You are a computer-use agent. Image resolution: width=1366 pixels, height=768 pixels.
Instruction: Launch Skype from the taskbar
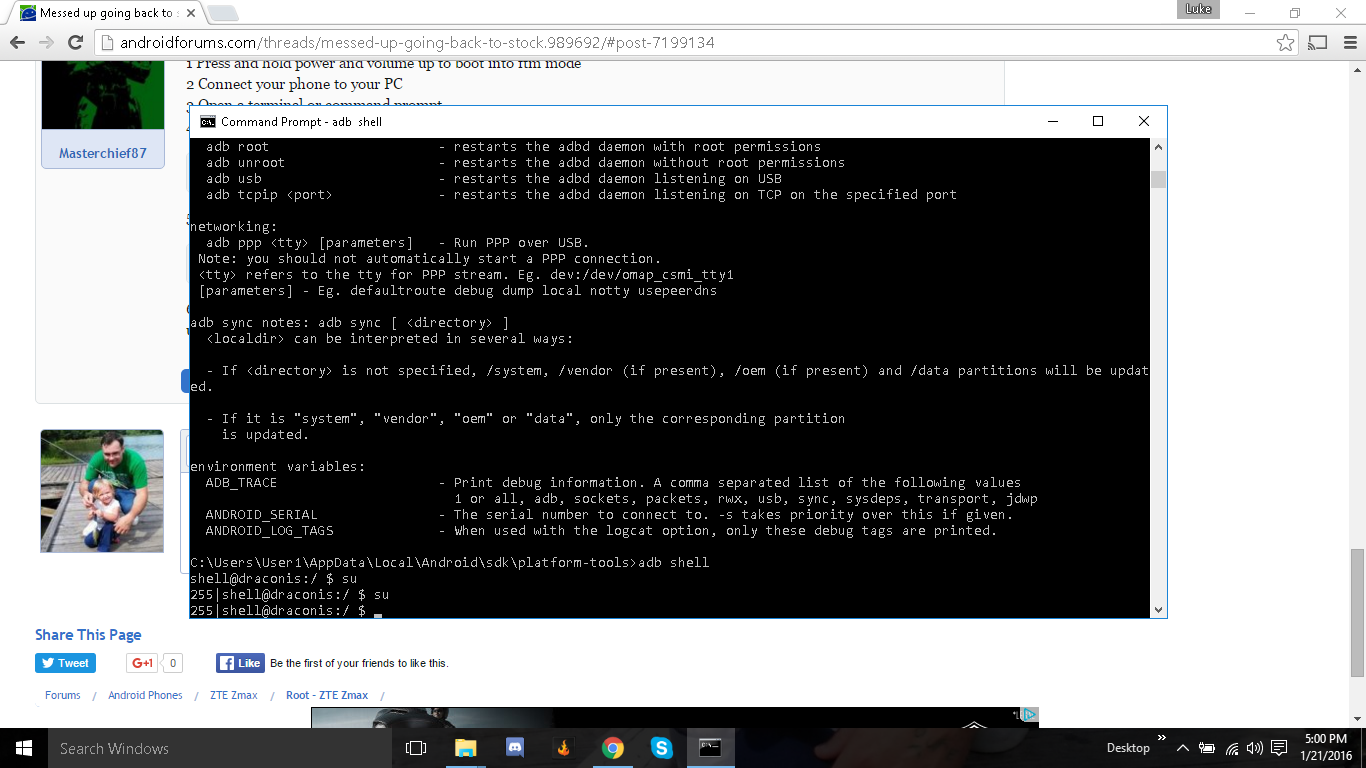point(661,748)
